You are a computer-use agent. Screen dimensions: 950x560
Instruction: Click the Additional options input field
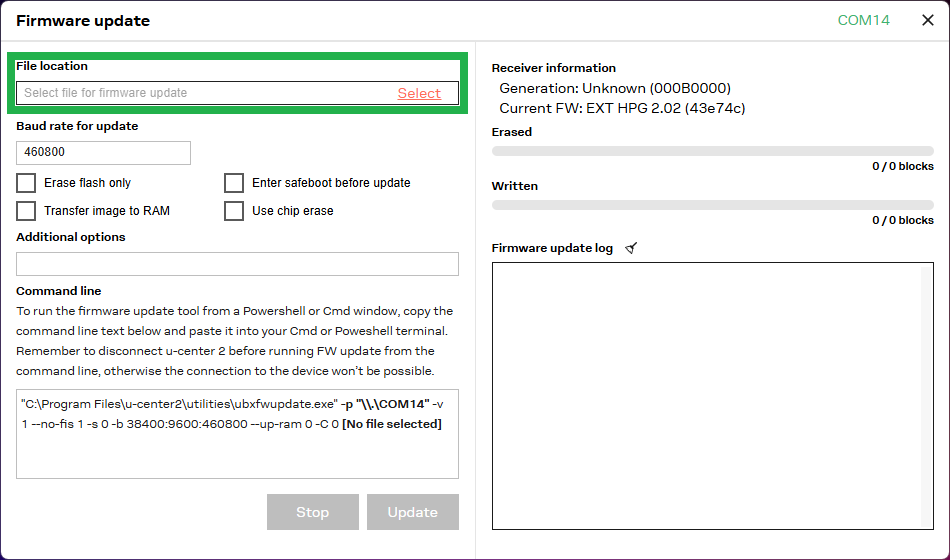[237, 264]
